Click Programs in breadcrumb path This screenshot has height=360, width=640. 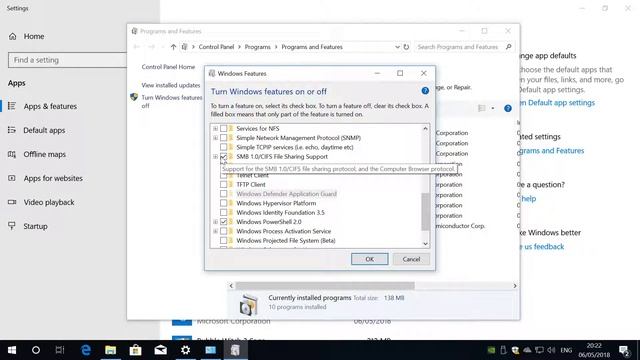[258, 47]
